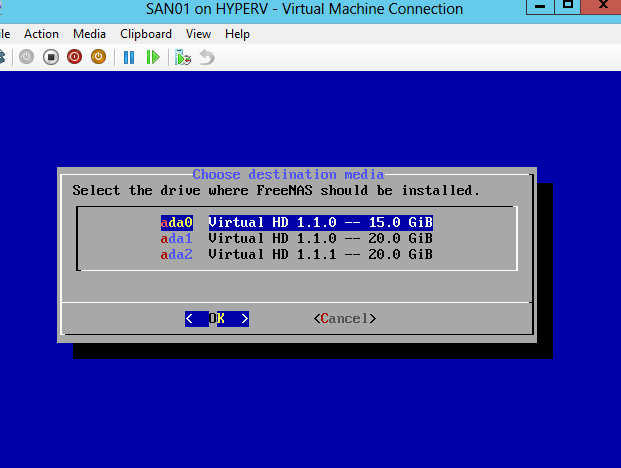Open the File menu
Viewport: 621px width, 468px height.
(x=5, y=34)
